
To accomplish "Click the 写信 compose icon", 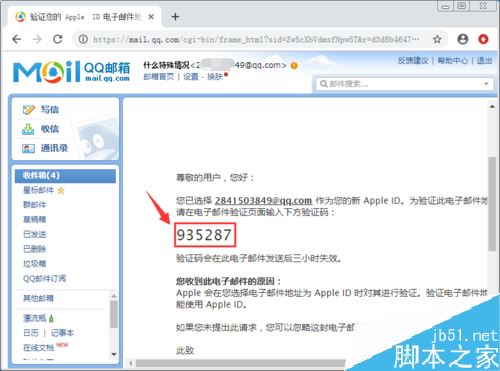I will (x=28, y=110).
